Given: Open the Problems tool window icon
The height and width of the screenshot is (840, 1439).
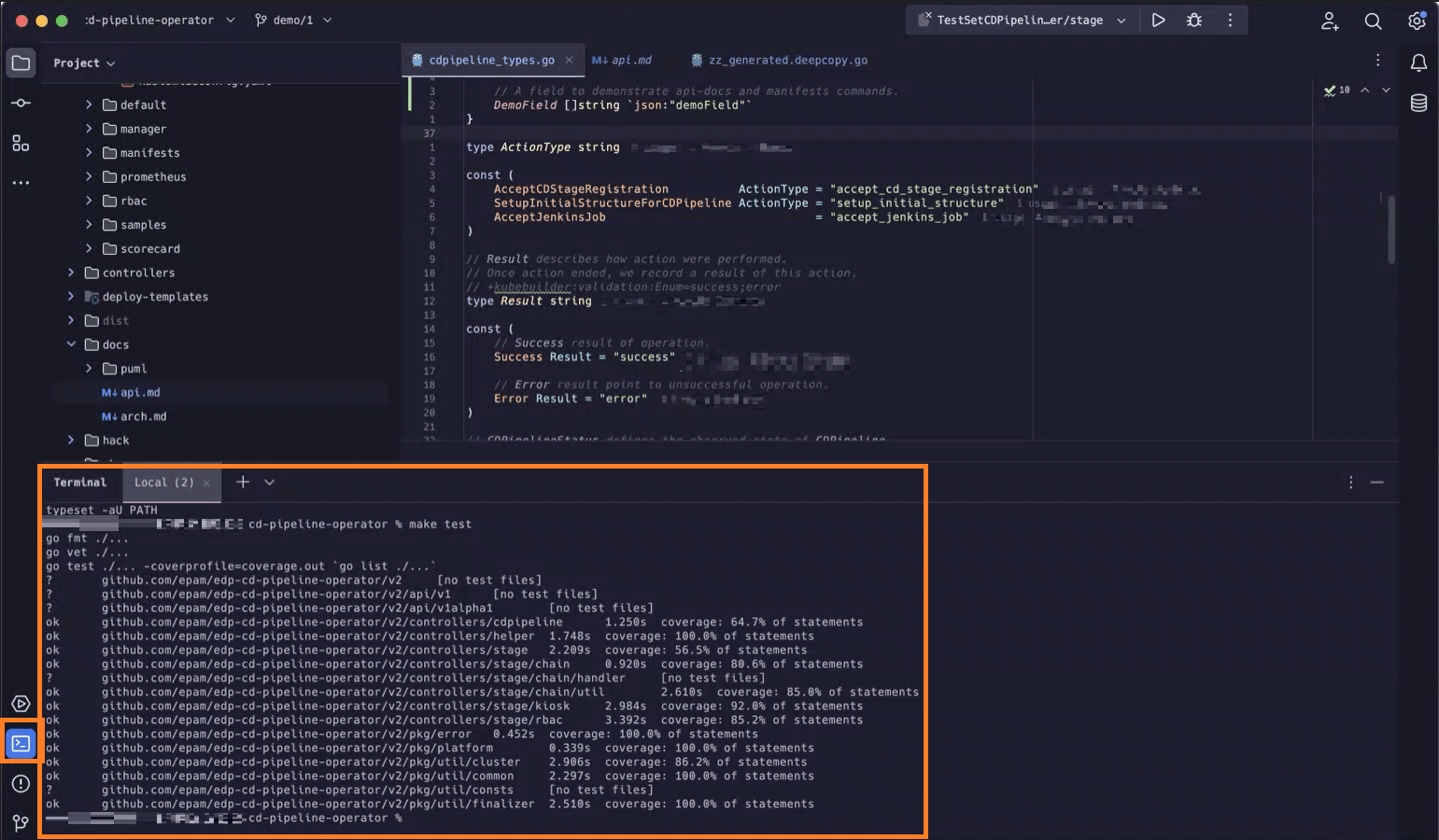Looking at the screenshot, I should (x=21, y=784).
